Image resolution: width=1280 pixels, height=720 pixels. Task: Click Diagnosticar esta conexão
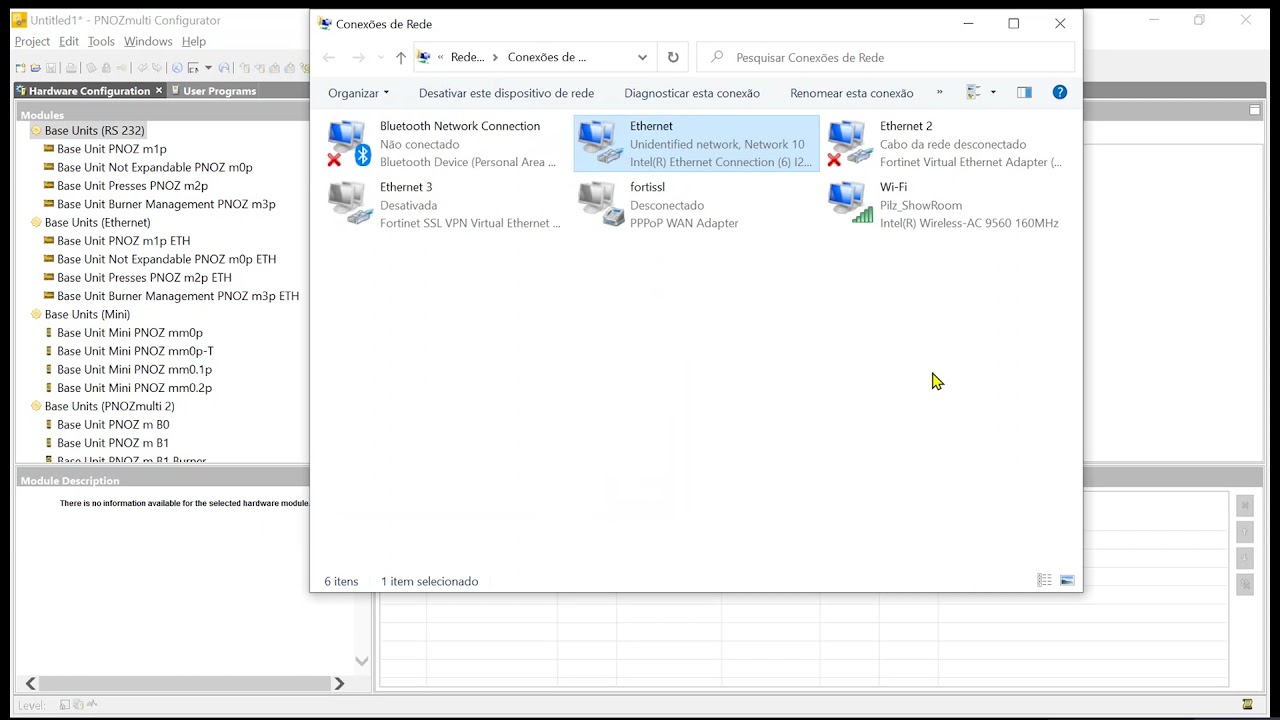[692, 93]
